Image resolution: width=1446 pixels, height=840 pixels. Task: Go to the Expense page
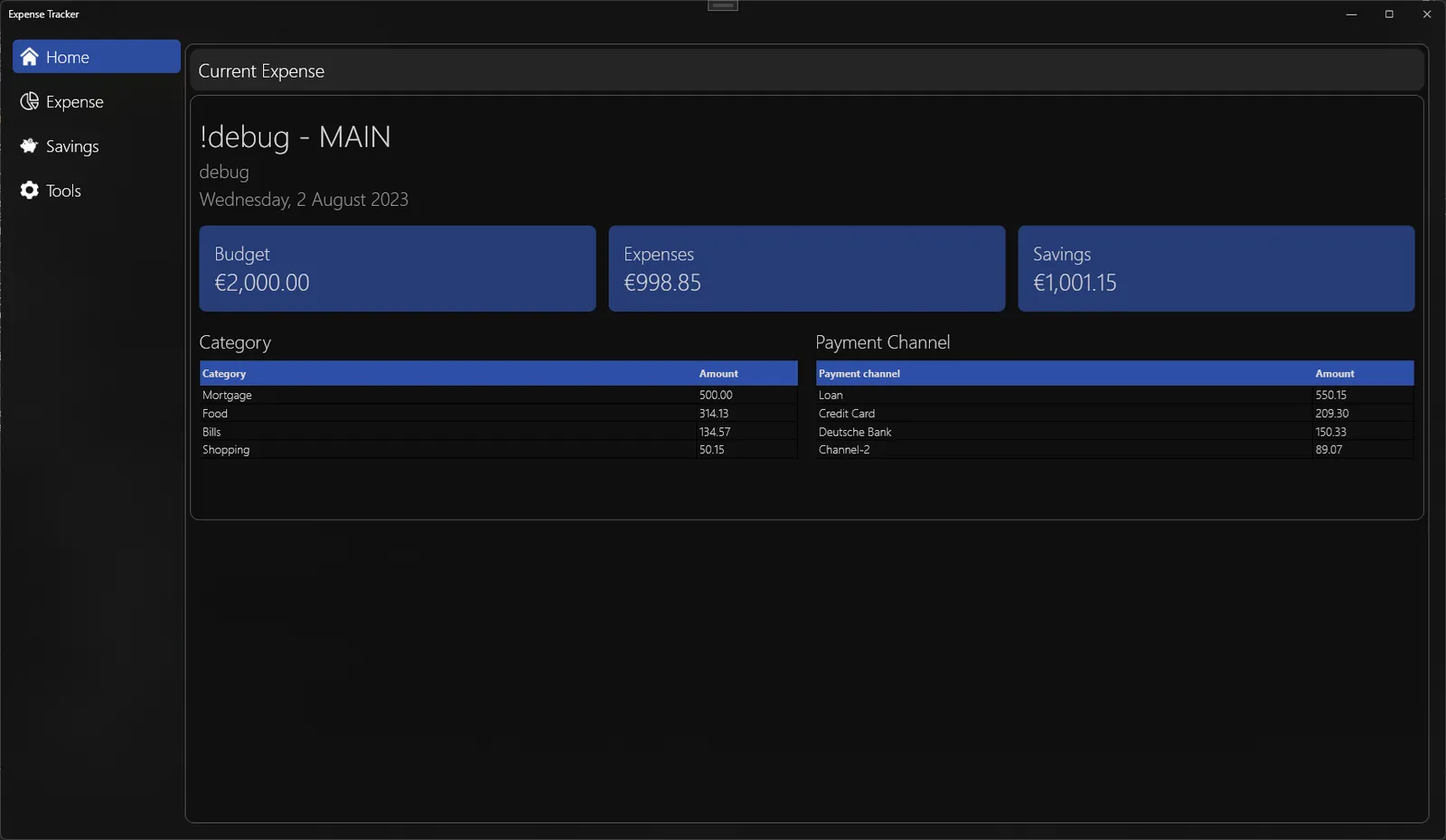(97, 101)
